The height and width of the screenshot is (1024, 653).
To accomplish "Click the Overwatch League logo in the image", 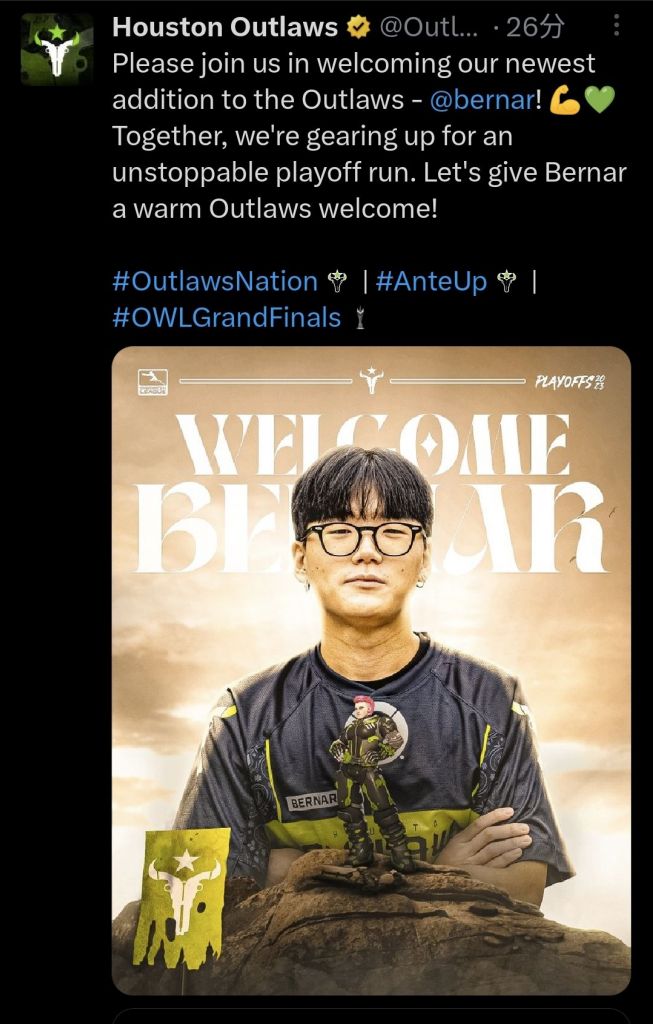I will (153, 382).
